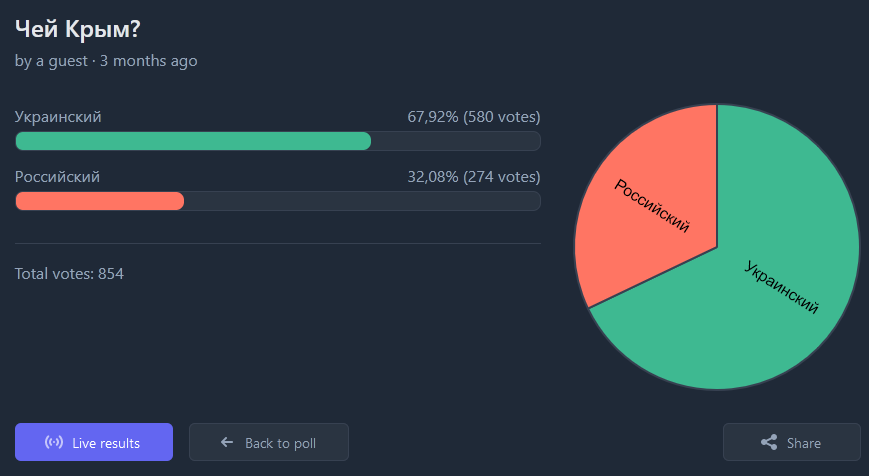The height and width of the screenshot is (476, 869).
Task: Click the share network icon
Action: point(769,443)
